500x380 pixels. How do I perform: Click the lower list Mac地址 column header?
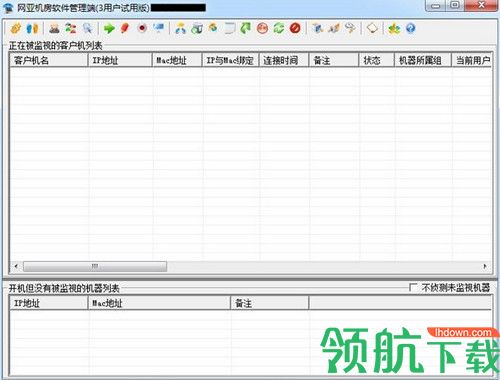point(159,303)
